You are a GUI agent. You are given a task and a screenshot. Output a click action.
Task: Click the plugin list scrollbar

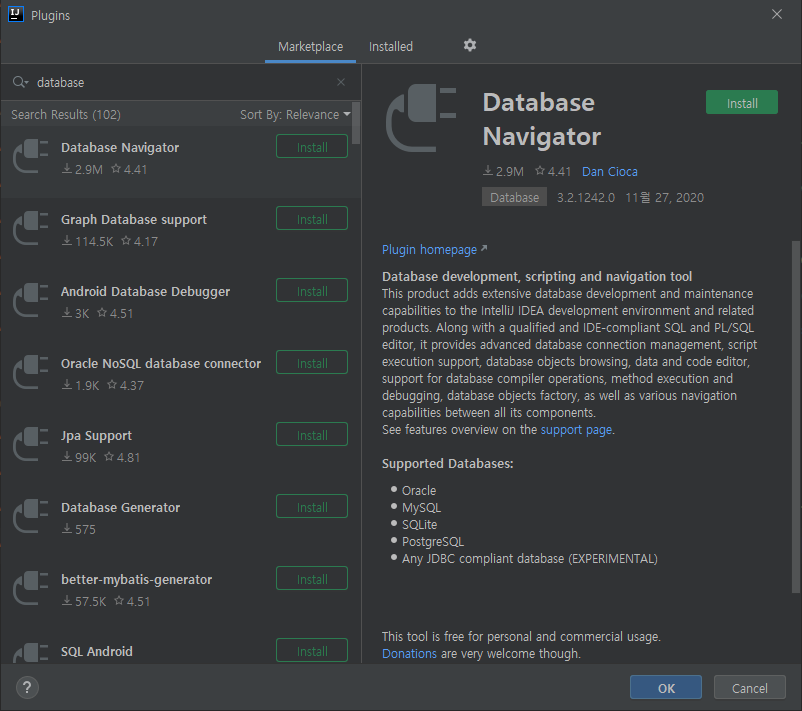click(355, 123)
